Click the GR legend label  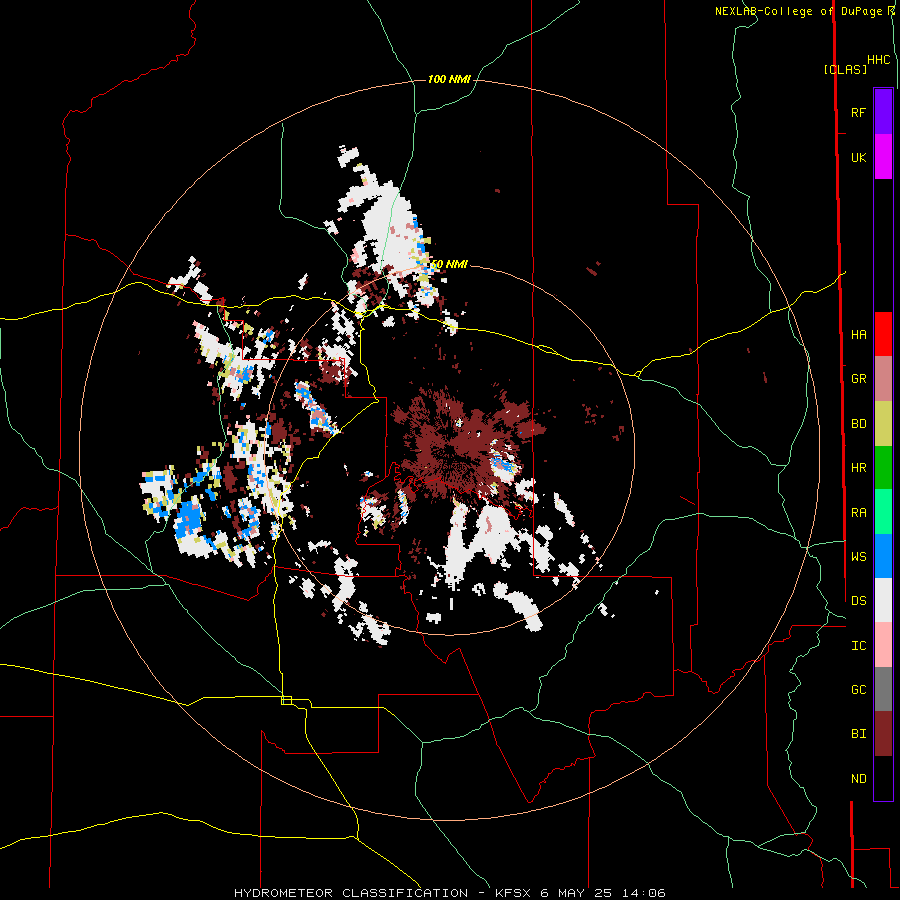point(858,379)
